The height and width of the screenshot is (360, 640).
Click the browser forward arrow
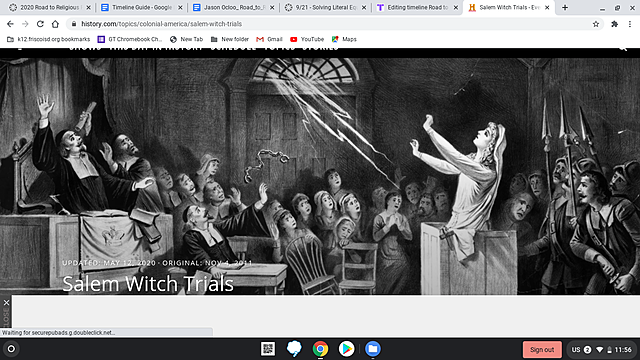25,24
